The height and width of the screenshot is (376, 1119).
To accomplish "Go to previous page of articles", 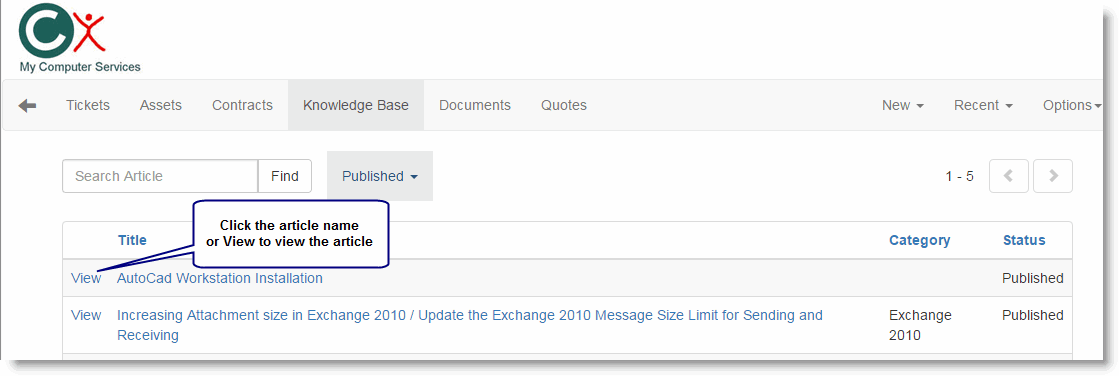I will click(x=1008, y=176).
